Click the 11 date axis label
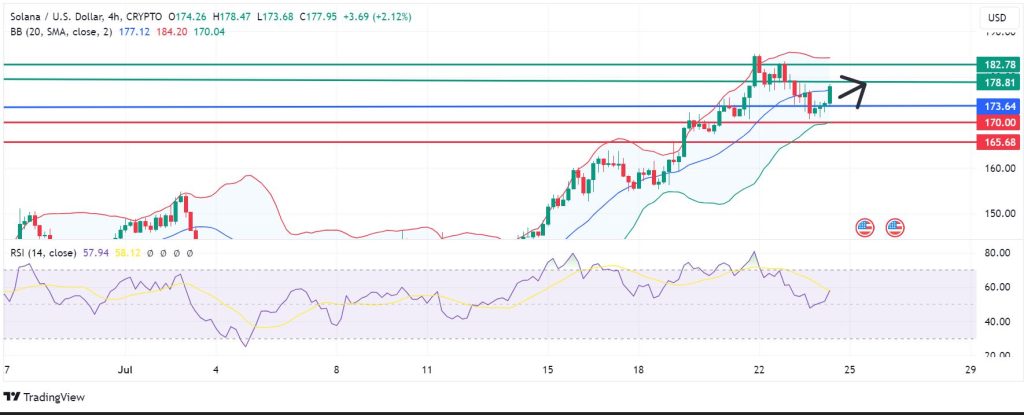Viewport: 1024px width, 415px height. pyautogui.click(x=427, y=369)
